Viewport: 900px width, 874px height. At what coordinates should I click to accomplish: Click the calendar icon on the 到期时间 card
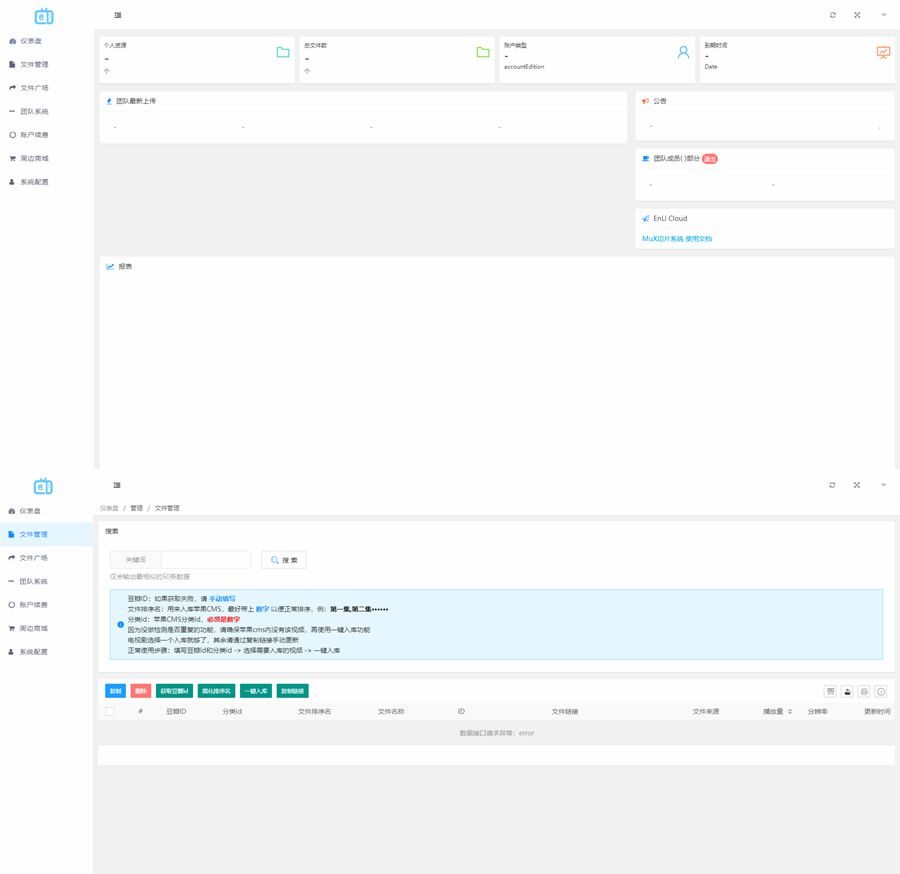click(x=882, y=53)
